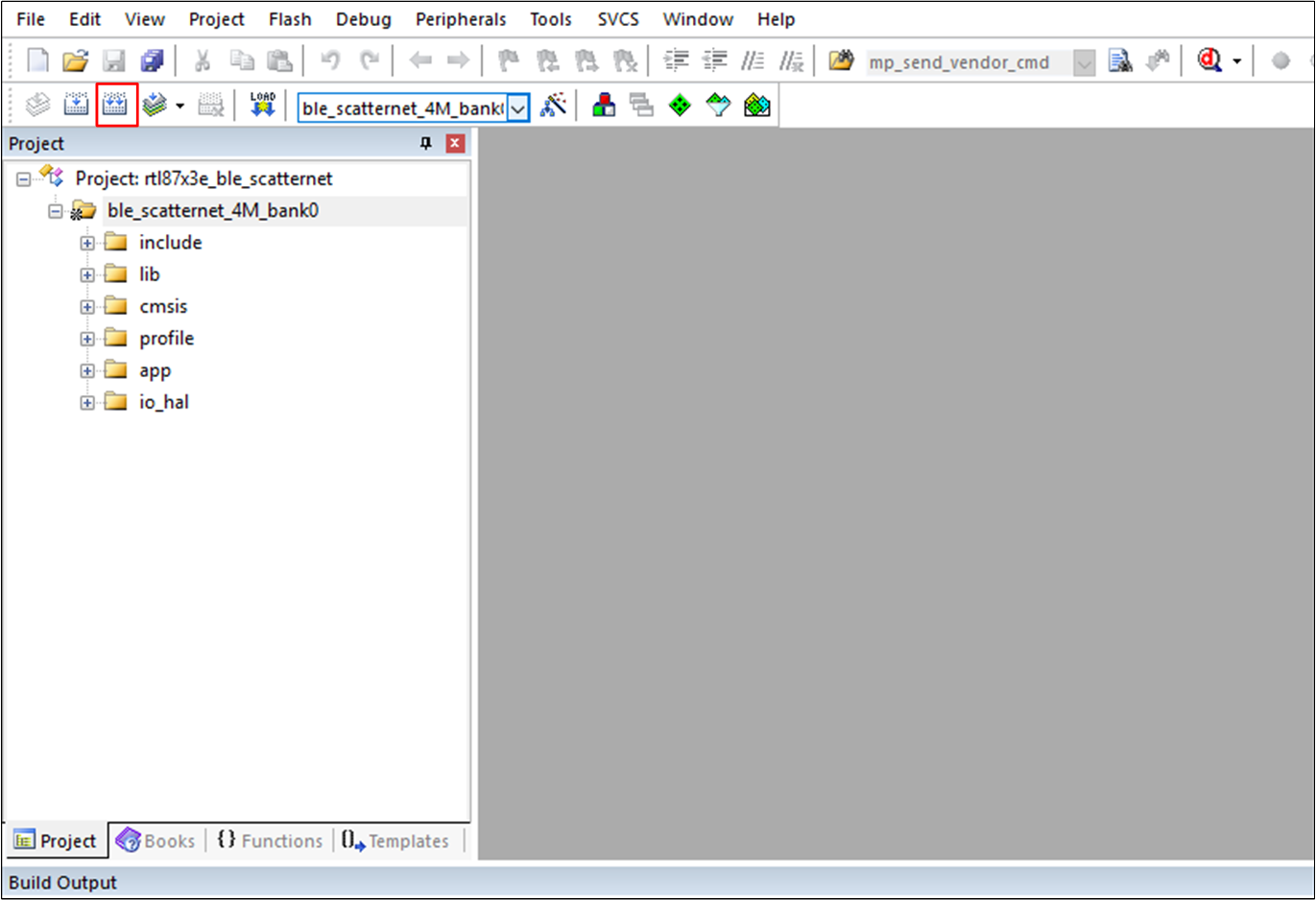The image size is (1316, 900).
Task: Expand the include folder node
Action: (x=87, y=243)
